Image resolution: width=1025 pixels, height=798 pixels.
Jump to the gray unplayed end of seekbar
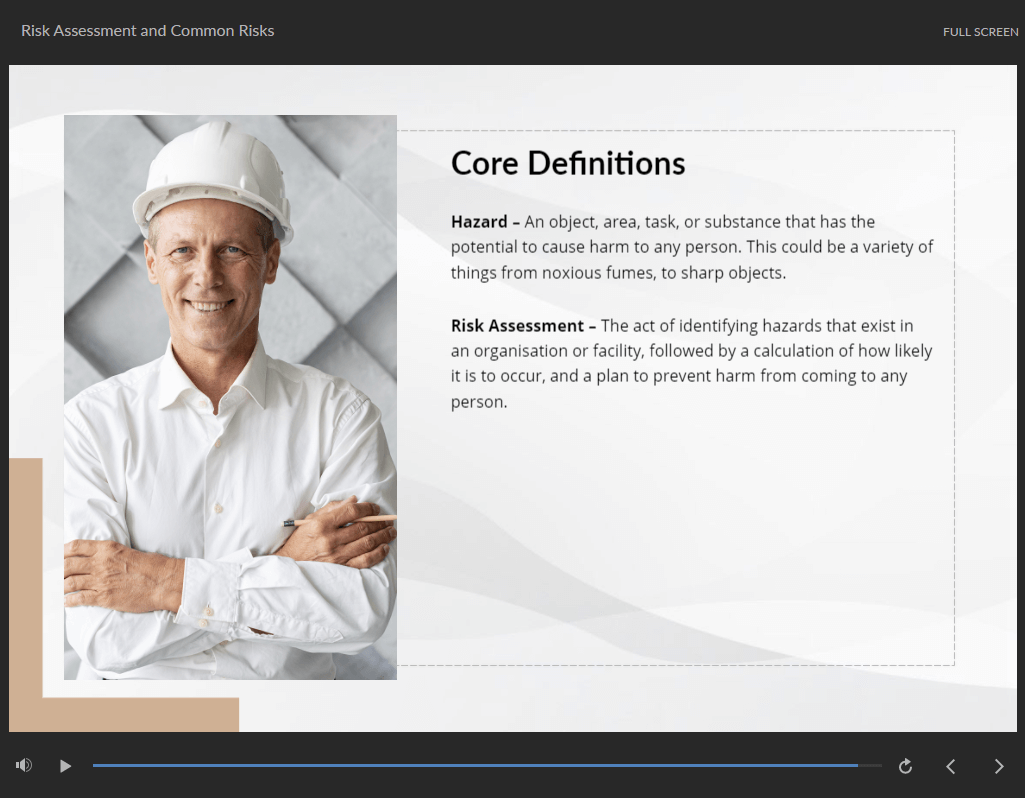coord(871,766)
